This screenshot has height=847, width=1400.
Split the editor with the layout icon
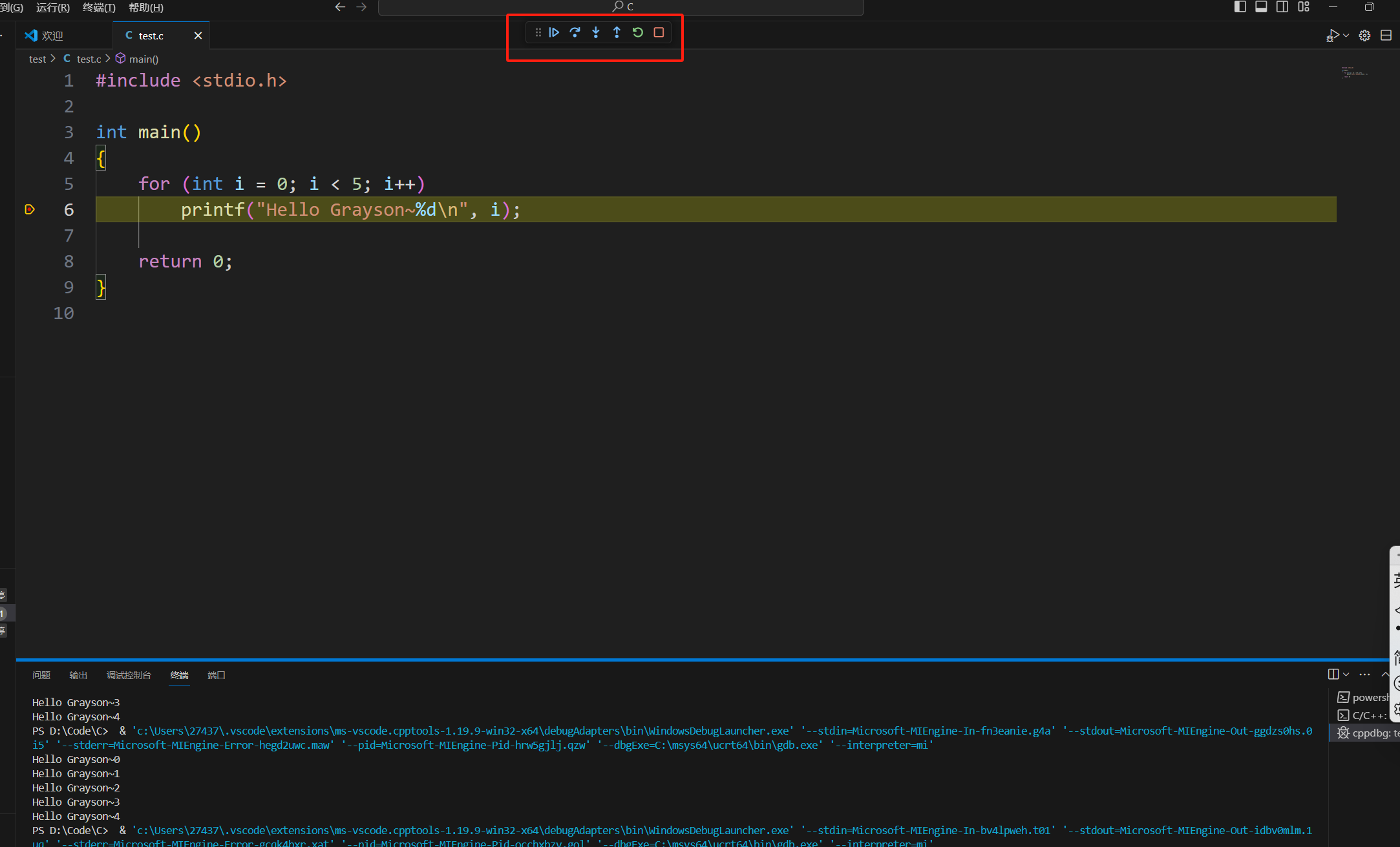point(1386,36)
